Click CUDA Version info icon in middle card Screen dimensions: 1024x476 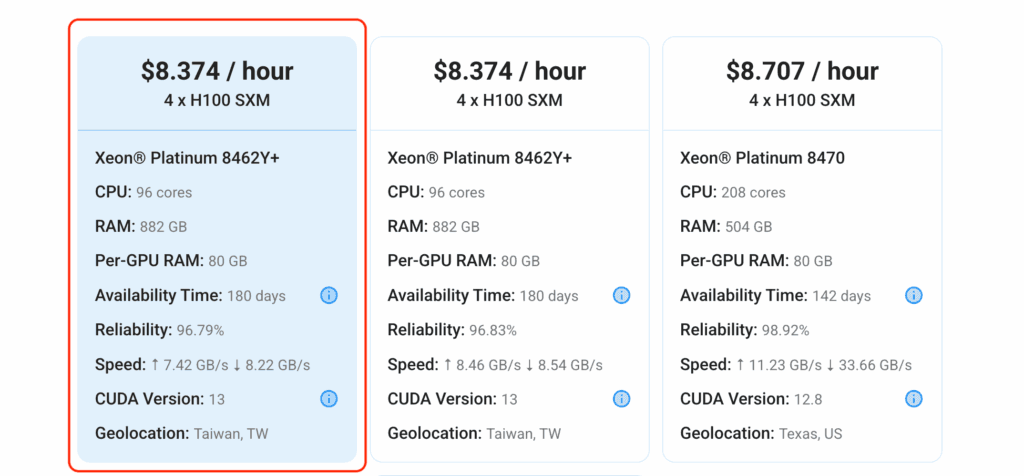point(621,399)
